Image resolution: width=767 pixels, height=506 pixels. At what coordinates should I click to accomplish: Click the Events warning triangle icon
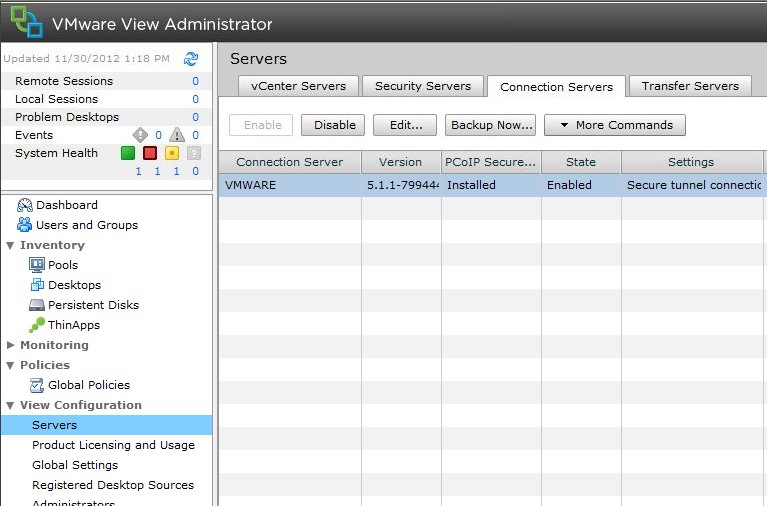(x=177, y=135)
